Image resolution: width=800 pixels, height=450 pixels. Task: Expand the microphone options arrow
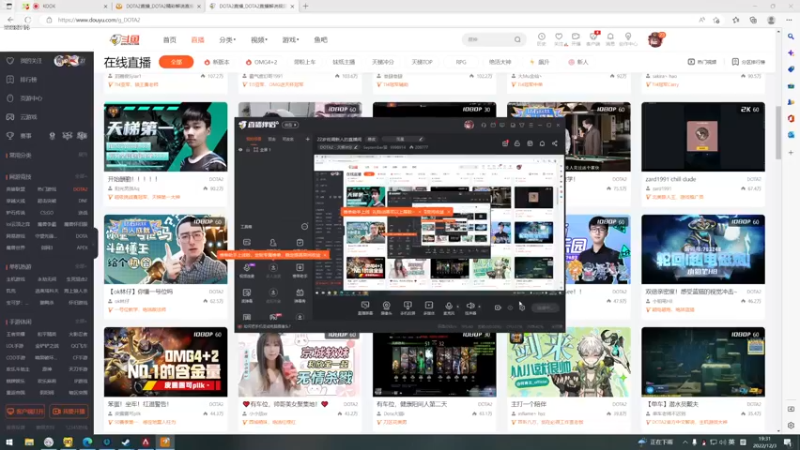point(458,307)
